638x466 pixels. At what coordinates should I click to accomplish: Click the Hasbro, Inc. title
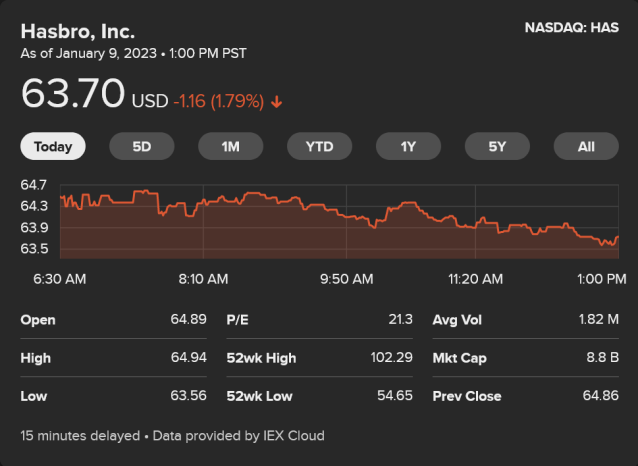(x=77, y=31)
